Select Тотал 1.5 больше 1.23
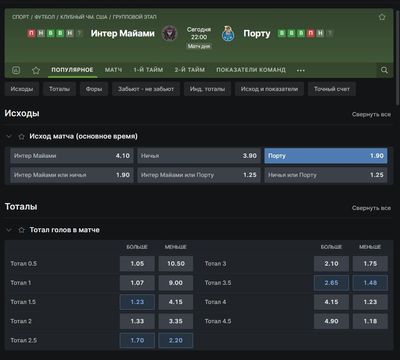 click(x=137, y=302)
